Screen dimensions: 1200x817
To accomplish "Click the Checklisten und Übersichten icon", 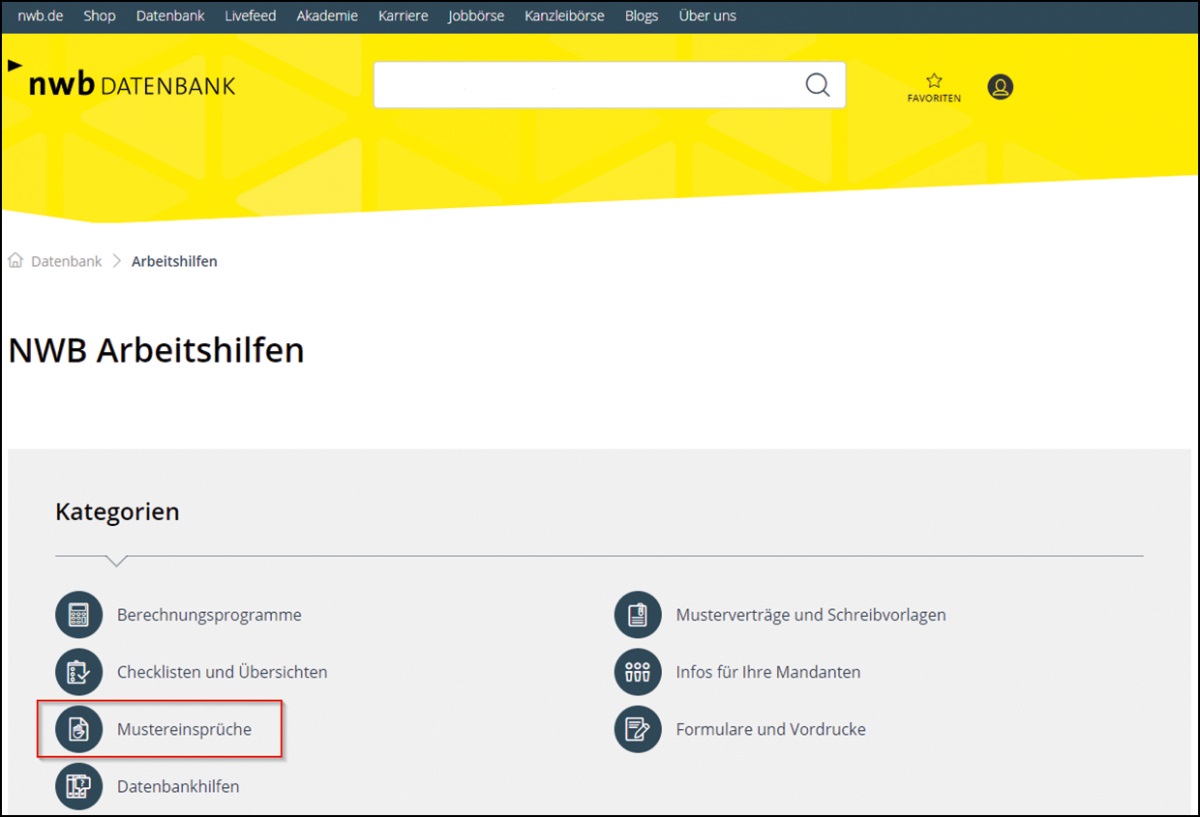I will click(79, 672).
